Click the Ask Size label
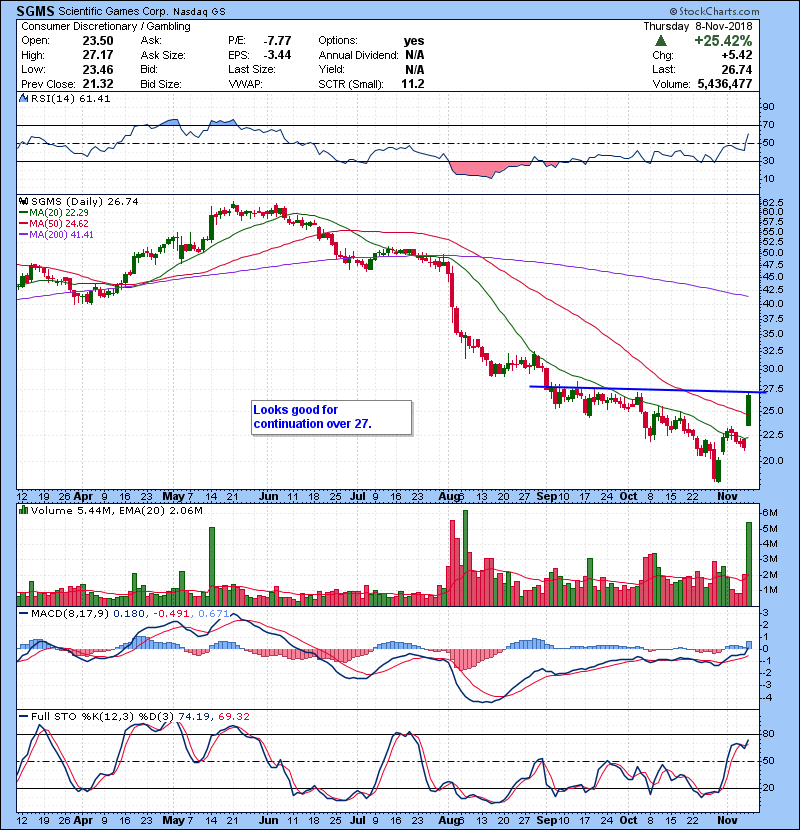Viewport: 800px width, 830px height. tap(163, 55)
